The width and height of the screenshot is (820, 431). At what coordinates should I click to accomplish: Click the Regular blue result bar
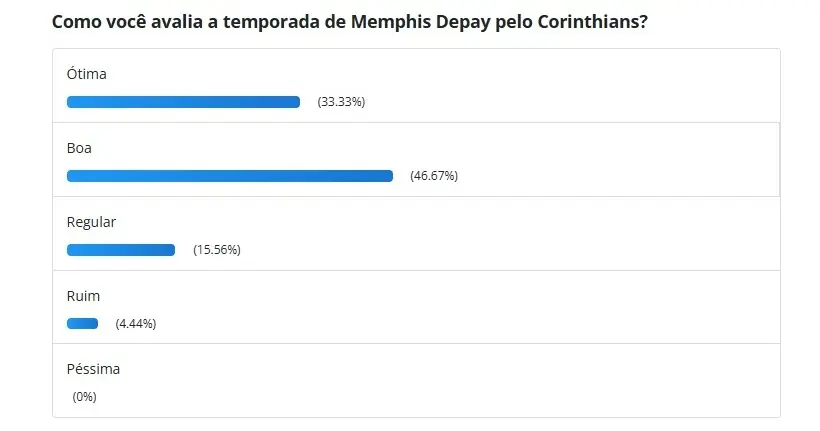pyautogui.click(x=120, y=250)
